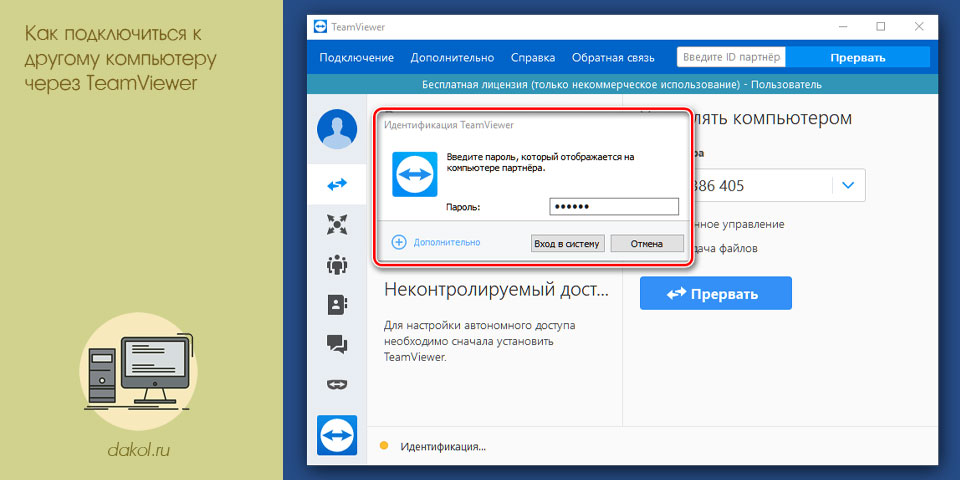Open the Дополнительно menu in top bar

(x=452, y=58)
